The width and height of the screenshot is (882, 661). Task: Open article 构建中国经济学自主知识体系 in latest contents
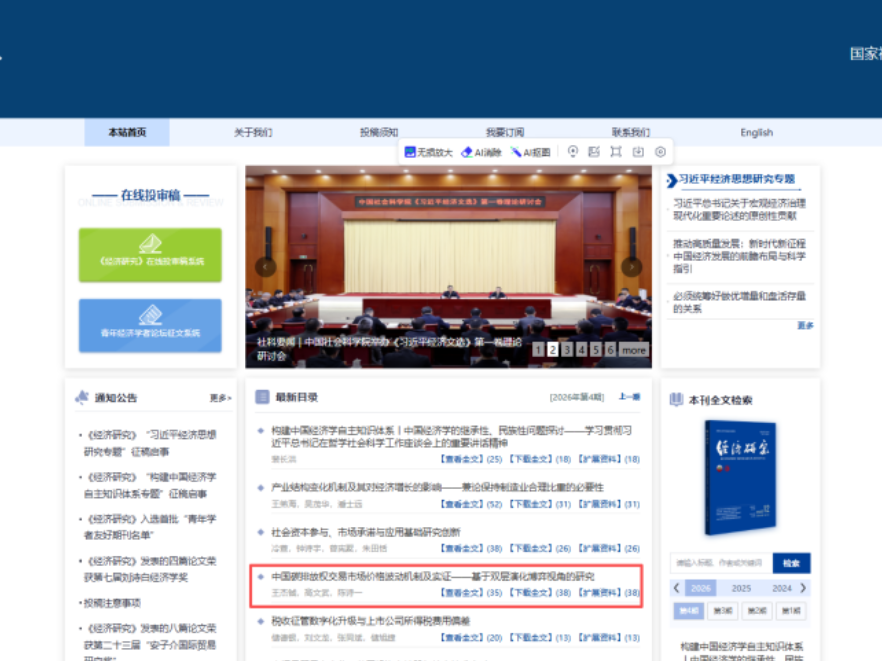[451, 437]
